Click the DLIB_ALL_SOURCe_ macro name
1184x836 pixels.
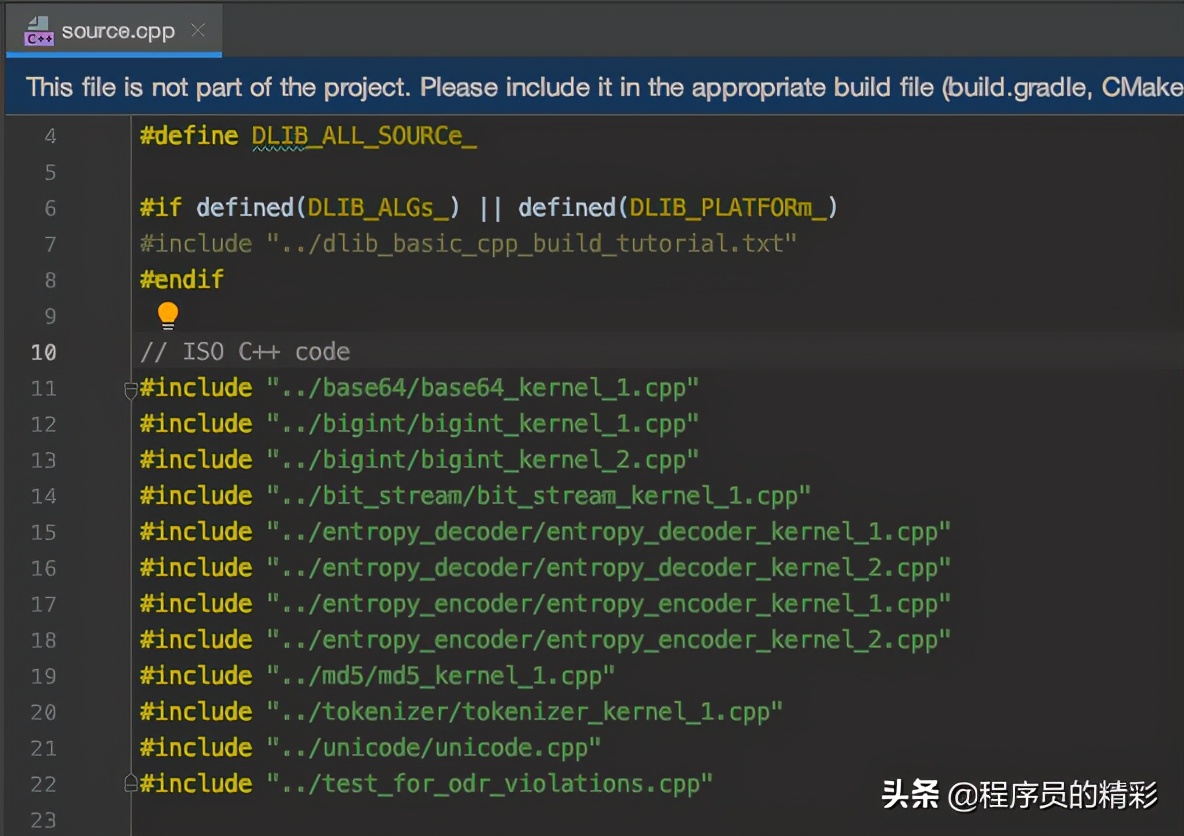point(363,136)
